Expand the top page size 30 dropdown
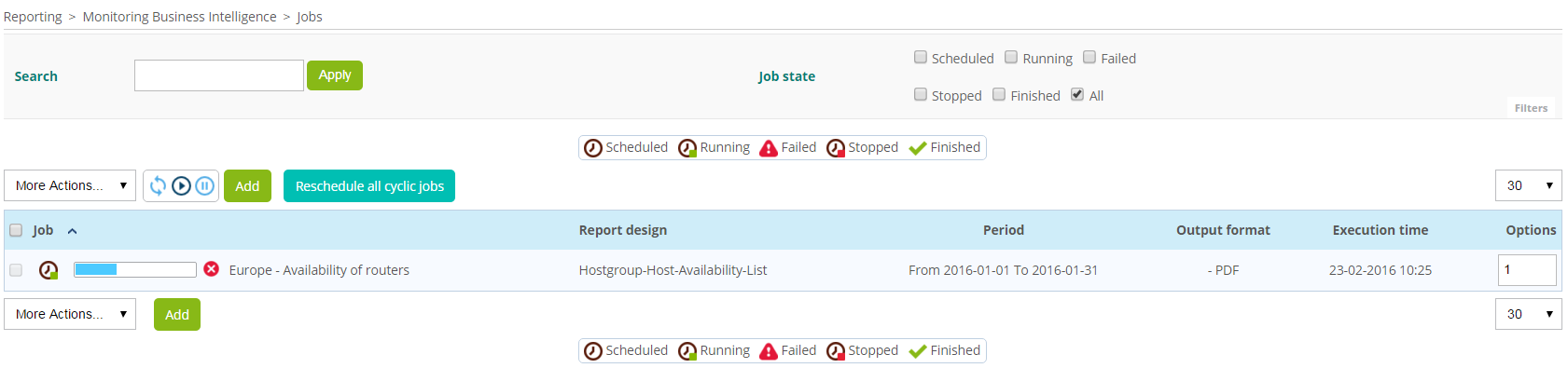 coord(1528,185)
